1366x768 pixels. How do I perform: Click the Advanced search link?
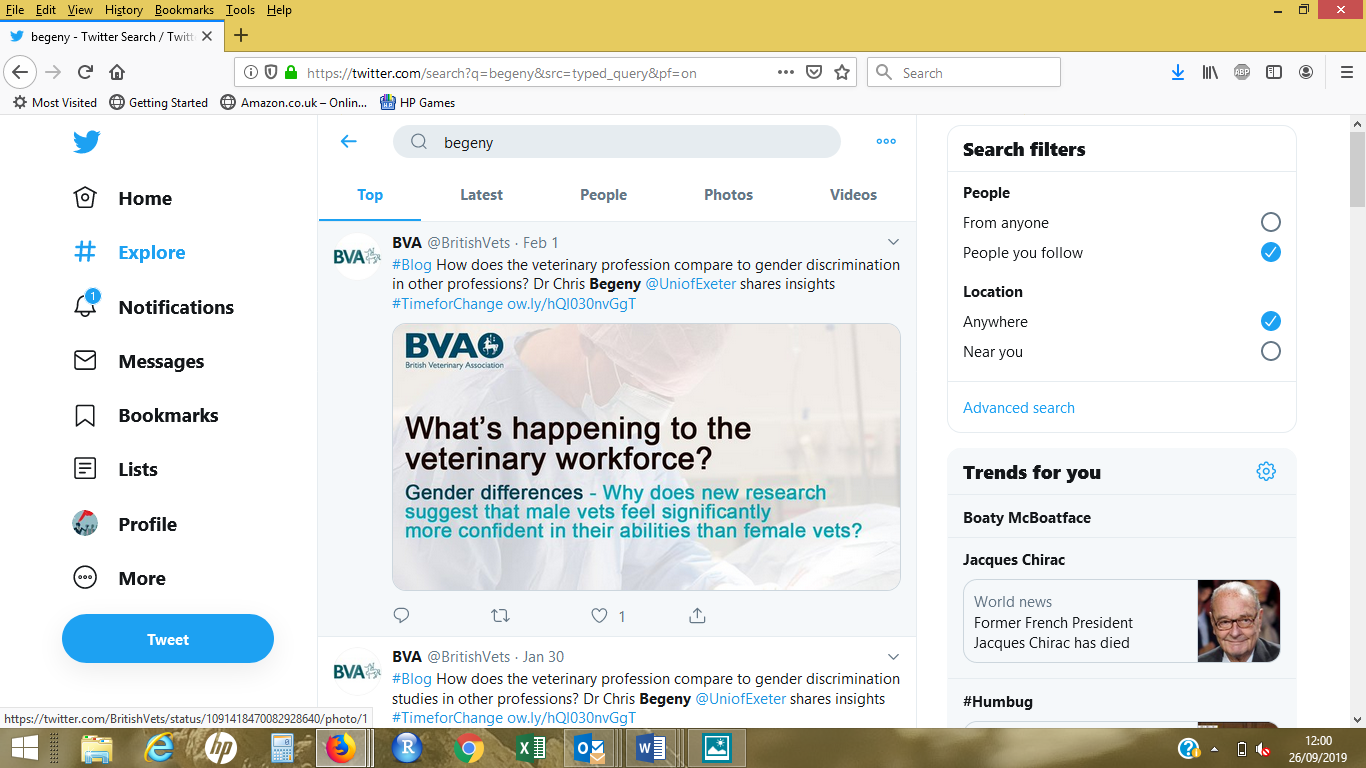1018,408
